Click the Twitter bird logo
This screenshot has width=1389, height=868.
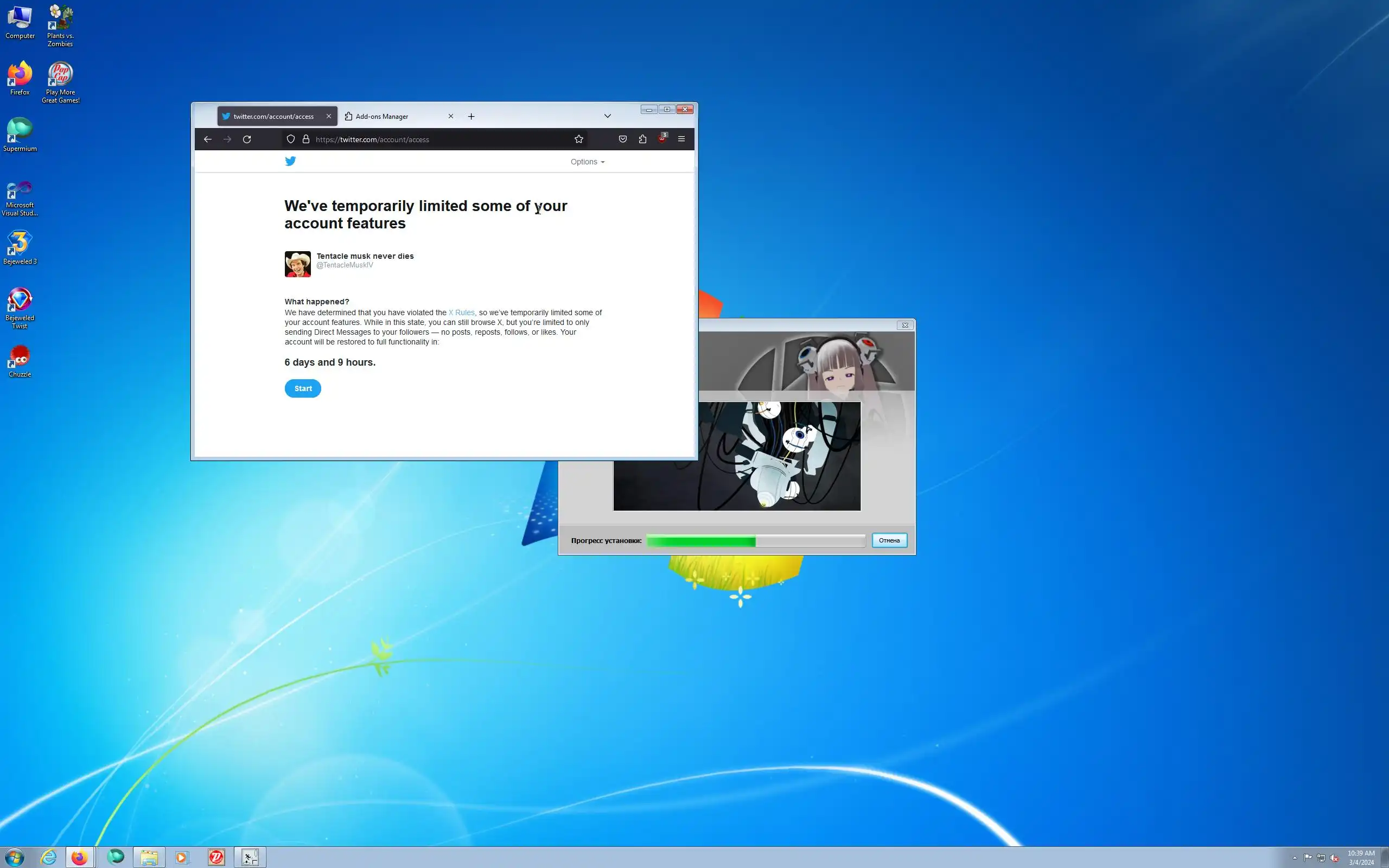click(x=290, y=161)
